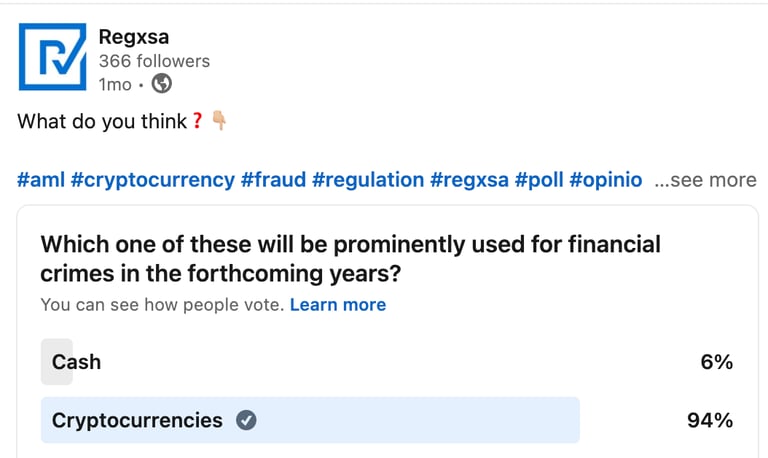Click the #regxsa hashtag
The height and width of the screenshot is (458, 768).
(468, 180)
